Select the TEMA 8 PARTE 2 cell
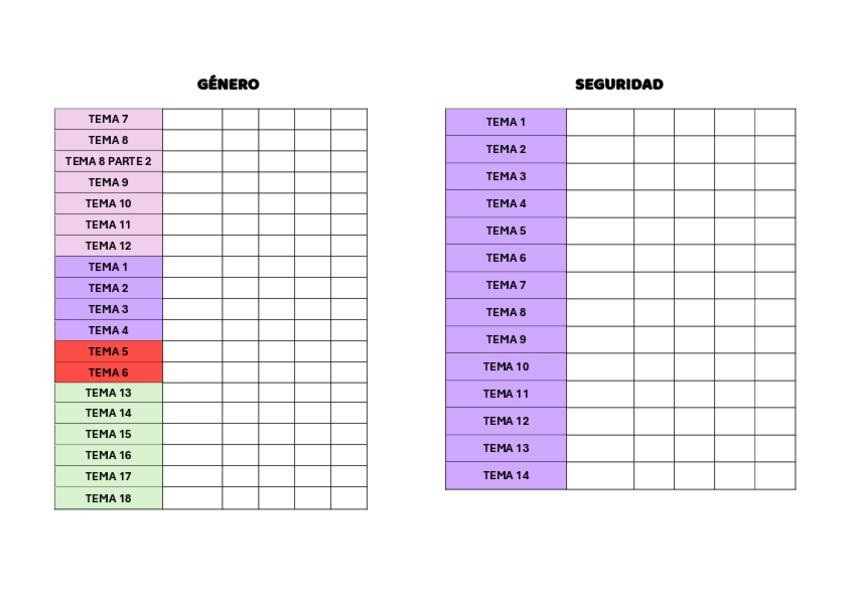 (x=108, y=161)
